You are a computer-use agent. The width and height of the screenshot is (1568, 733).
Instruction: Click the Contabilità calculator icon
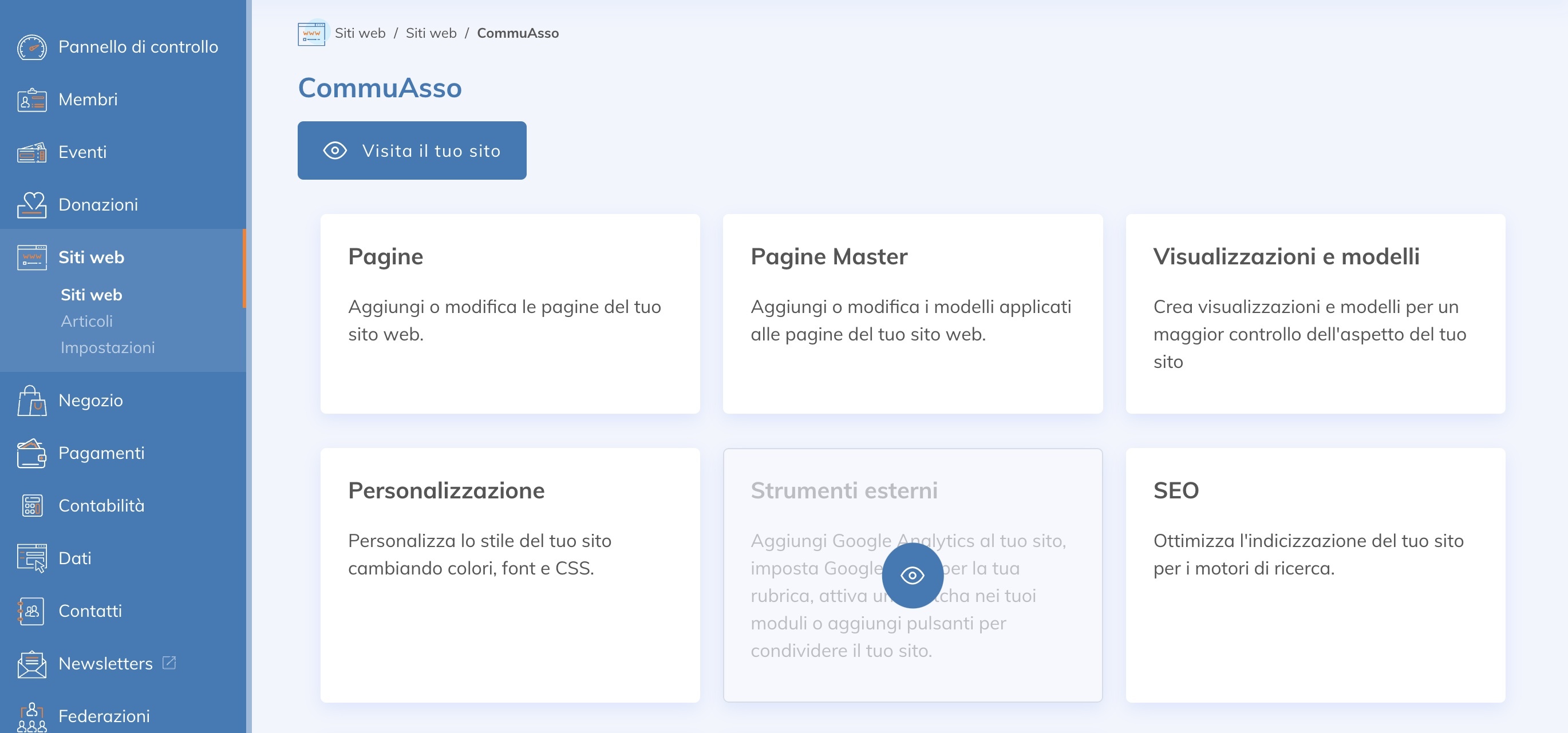(x=31, y=505)
